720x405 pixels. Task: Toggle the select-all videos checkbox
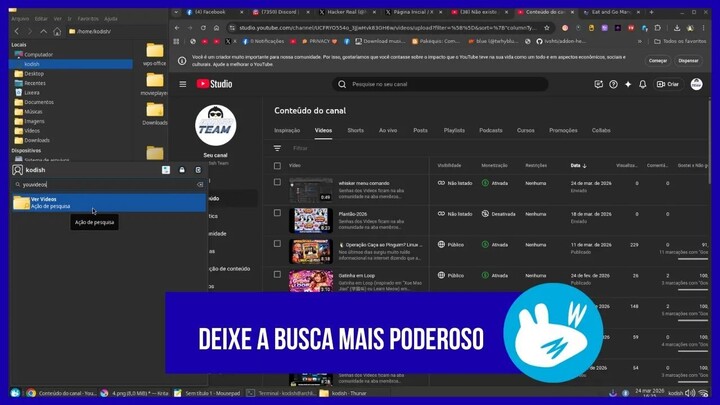277,166
